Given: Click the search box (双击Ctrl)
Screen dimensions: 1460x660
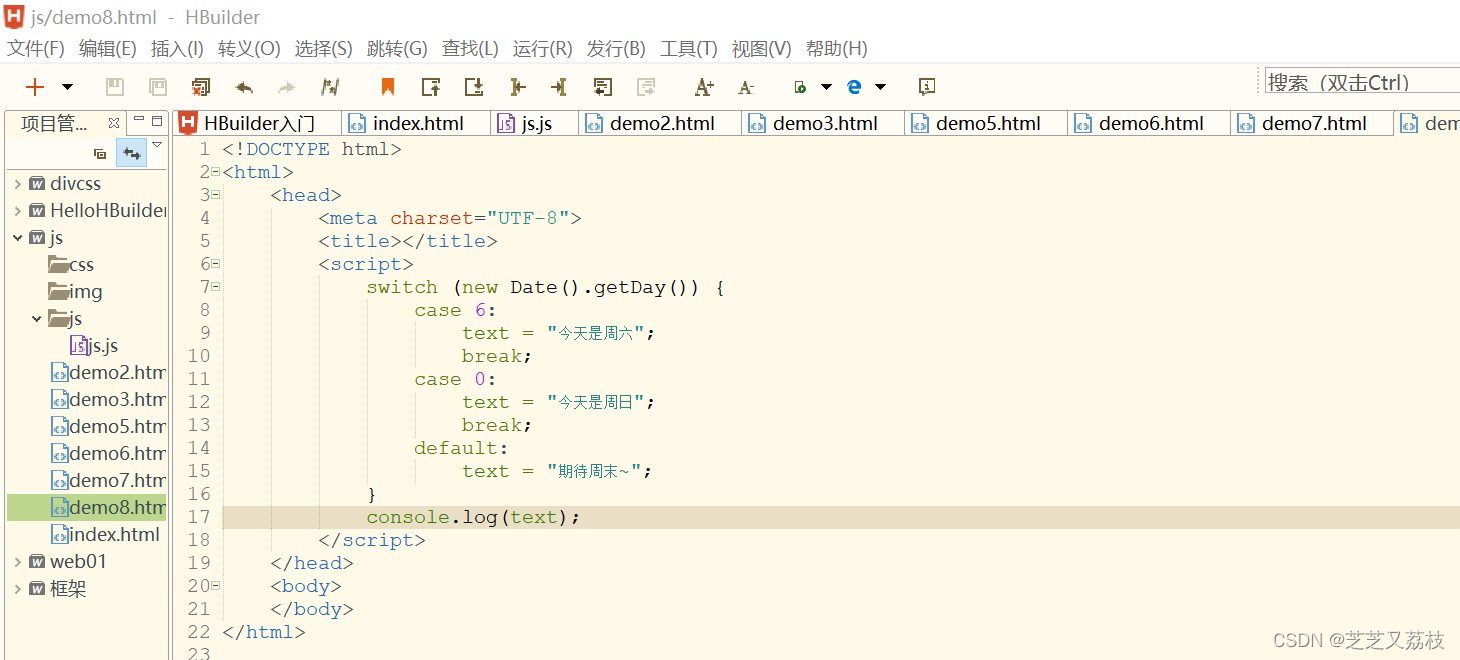Looking at the screenshot, I should (x=1361, y=82).
